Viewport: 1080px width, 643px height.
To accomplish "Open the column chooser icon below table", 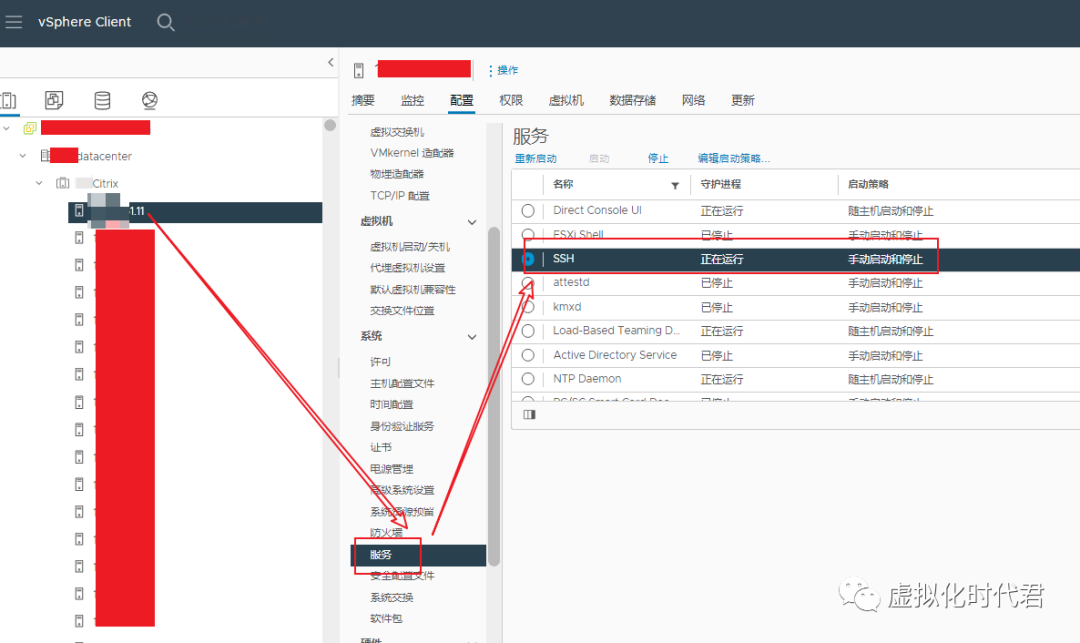I will 529,414.
